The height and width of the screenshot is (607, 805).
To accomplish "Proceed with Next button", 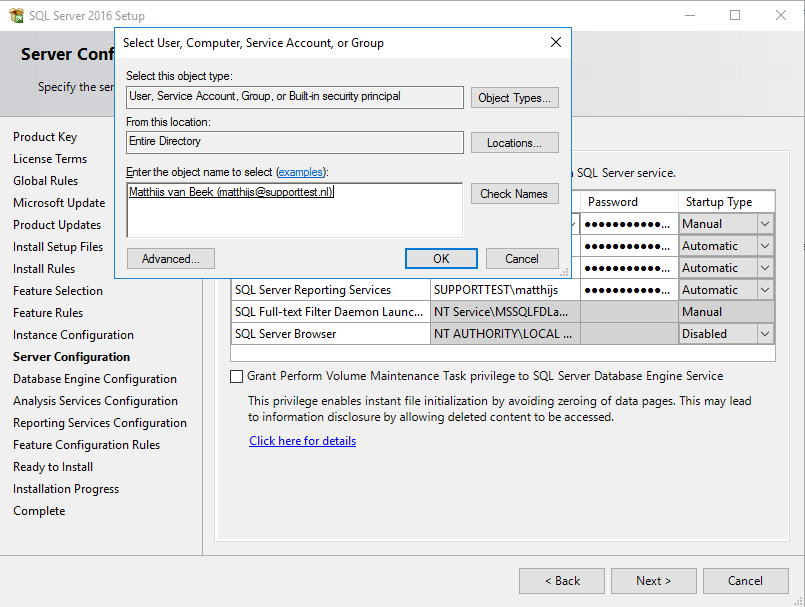I will point(654,581).
